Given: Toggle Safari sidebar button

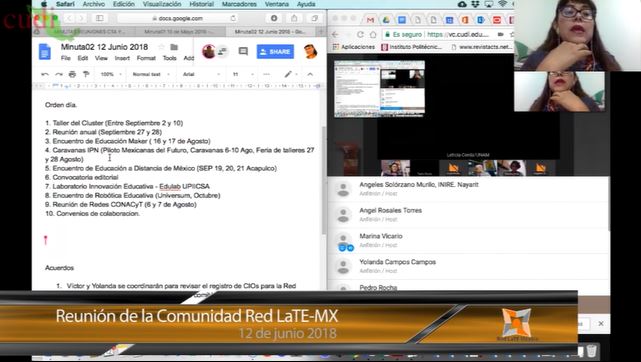Looking at the screenshot, I should (x=99, y=18).
